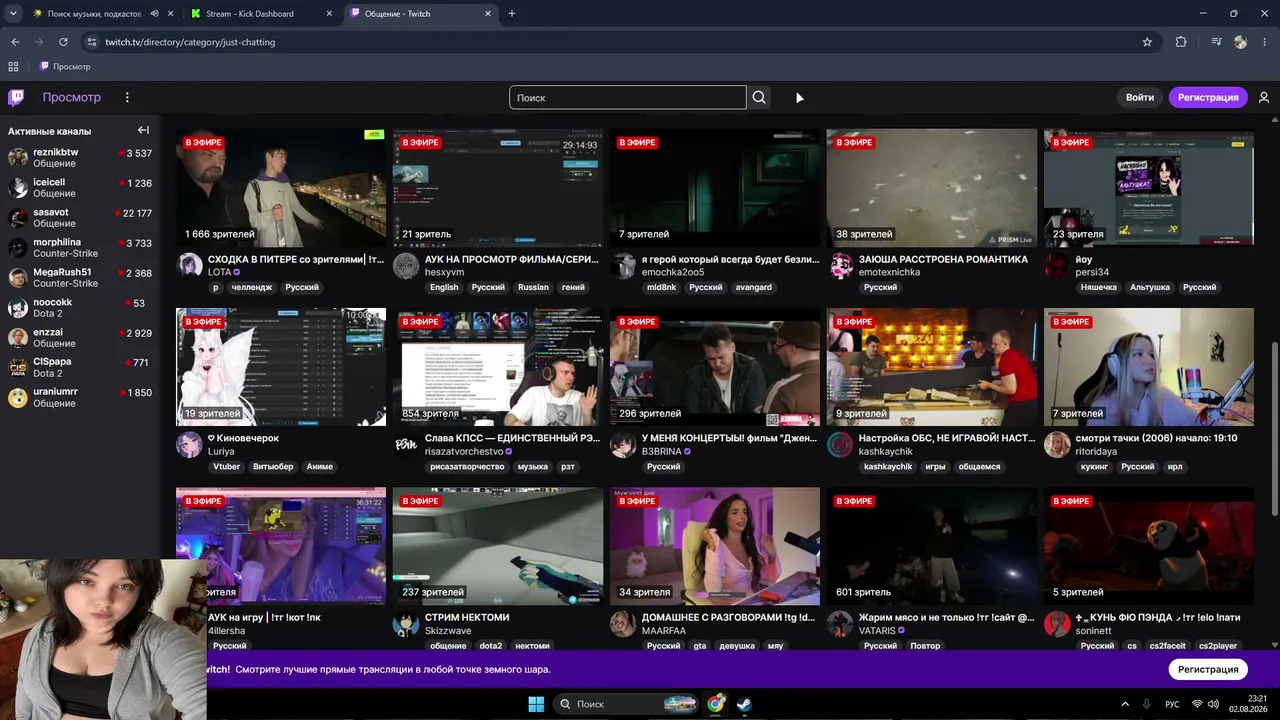
Task: Open the СХОДКА В ПИТЕРЕ stream title
Action: (296, 259)
